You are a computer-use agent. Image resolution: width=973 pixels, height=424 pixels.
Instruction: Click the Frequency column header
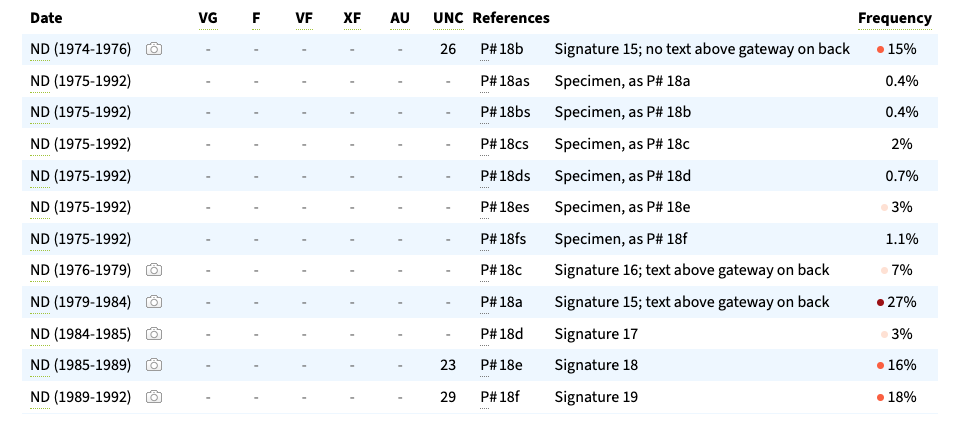[894, 18]
